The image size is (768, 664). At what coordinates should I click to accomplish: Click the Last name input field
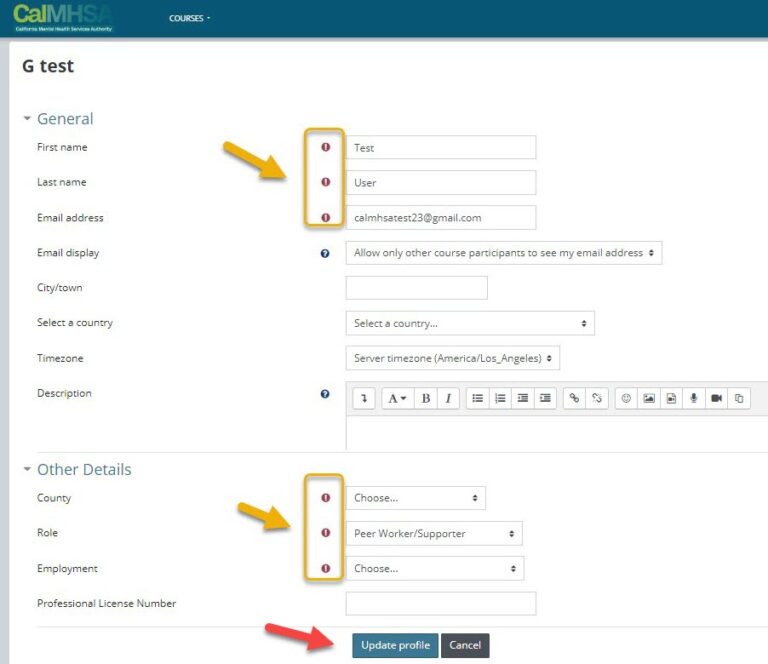(441, 183)
